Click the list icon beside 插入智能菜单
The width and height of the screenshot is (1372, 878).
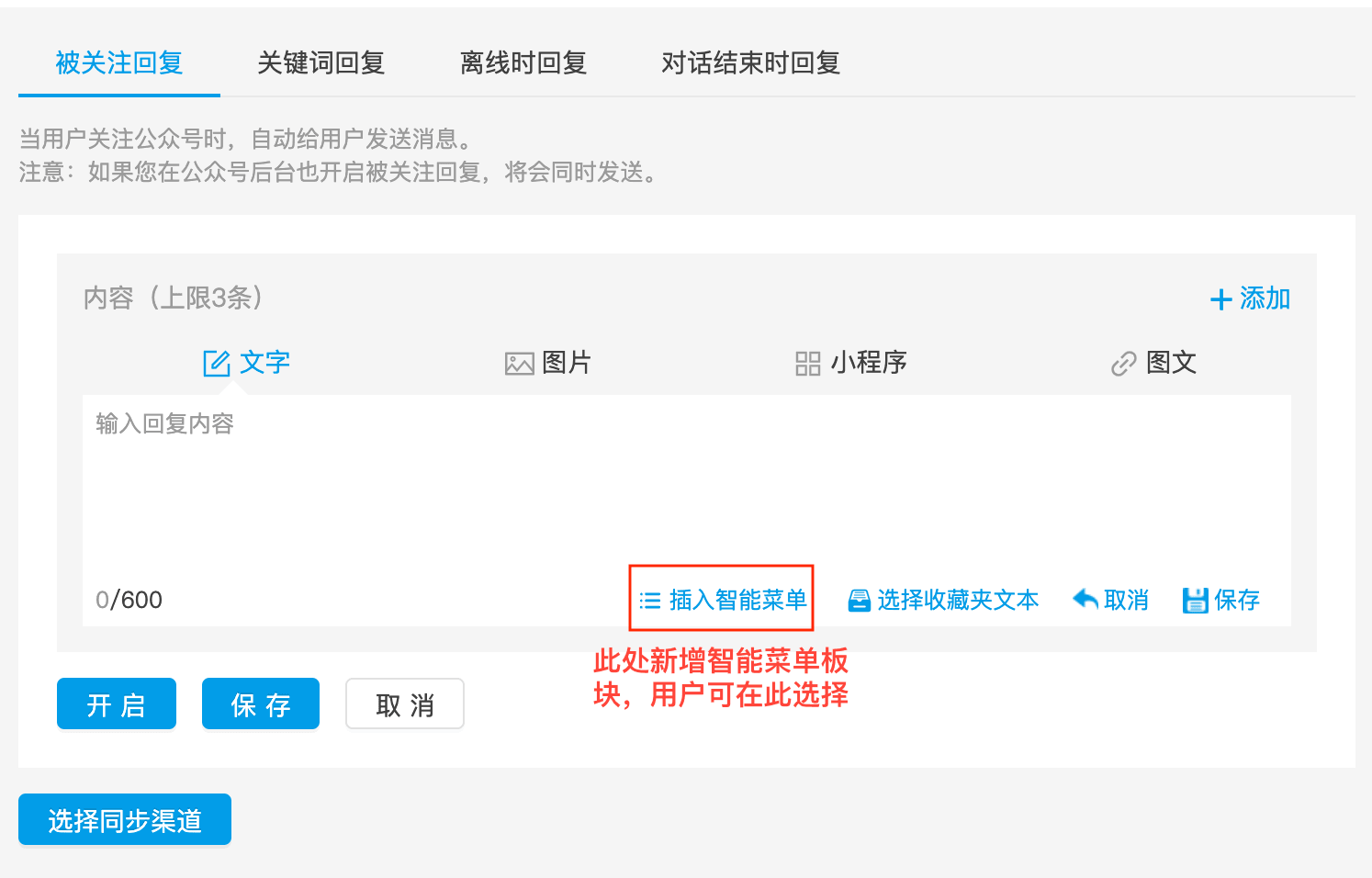tap(650, 601)
